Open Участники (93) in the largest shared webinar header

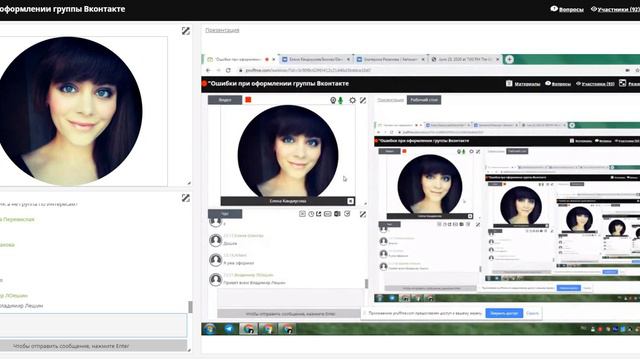[x=595, y=84]
